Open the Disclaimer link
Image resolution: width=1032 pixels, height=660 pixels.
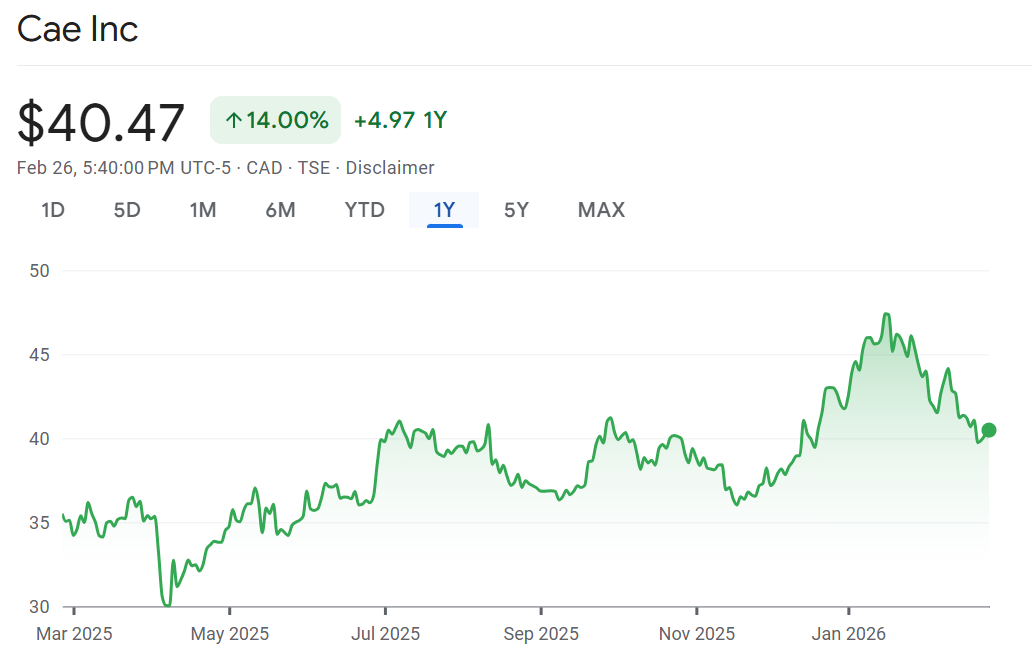point(390,168)
